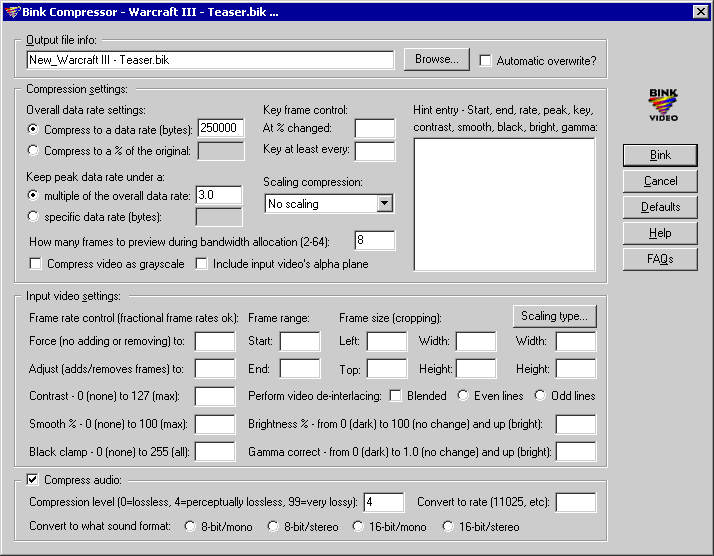This screenshot has height=556, width=714.
Task: Select specific data rate (bytes) option
Action: [x=33, y=216]
